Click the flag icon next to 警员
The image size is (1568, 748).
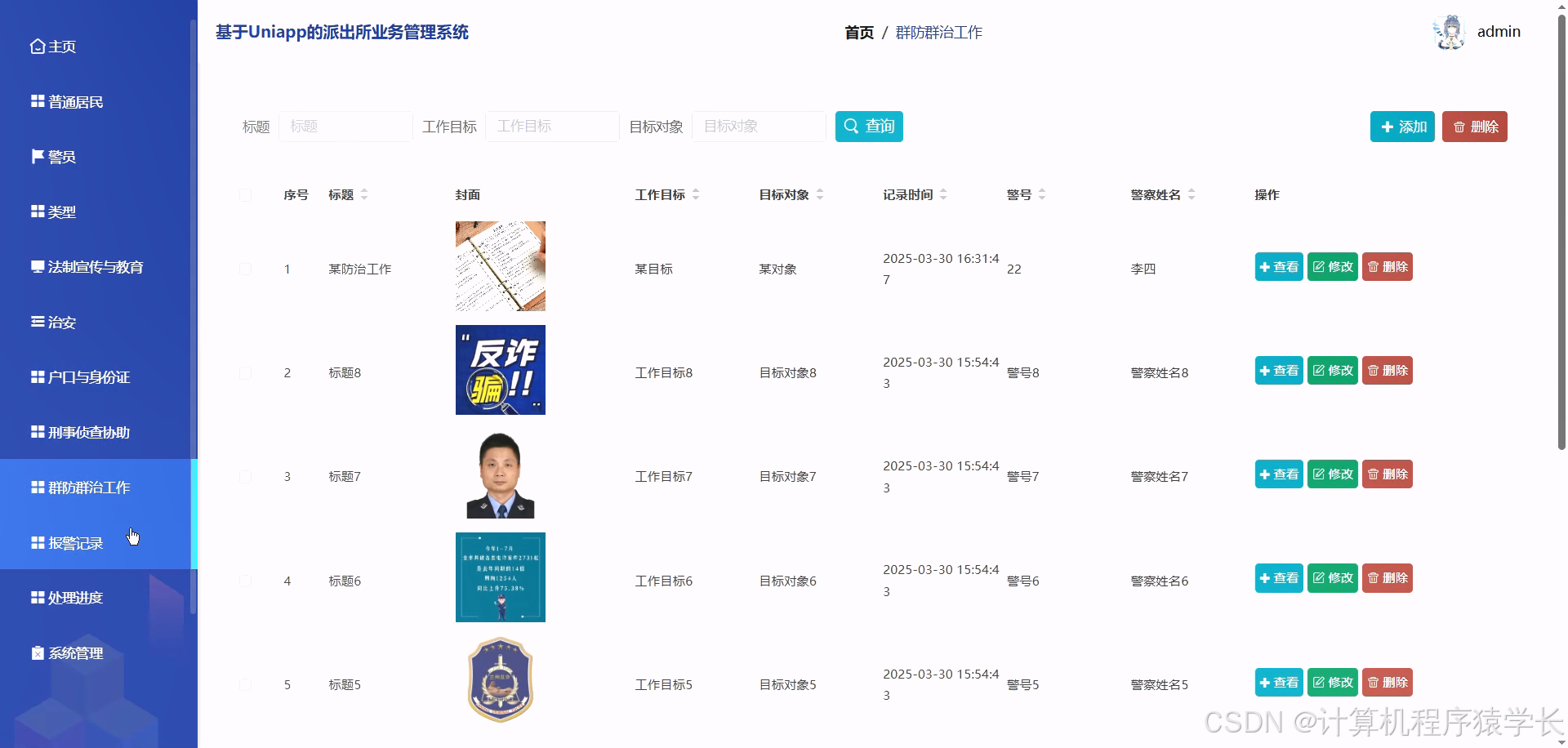[36, 156]
